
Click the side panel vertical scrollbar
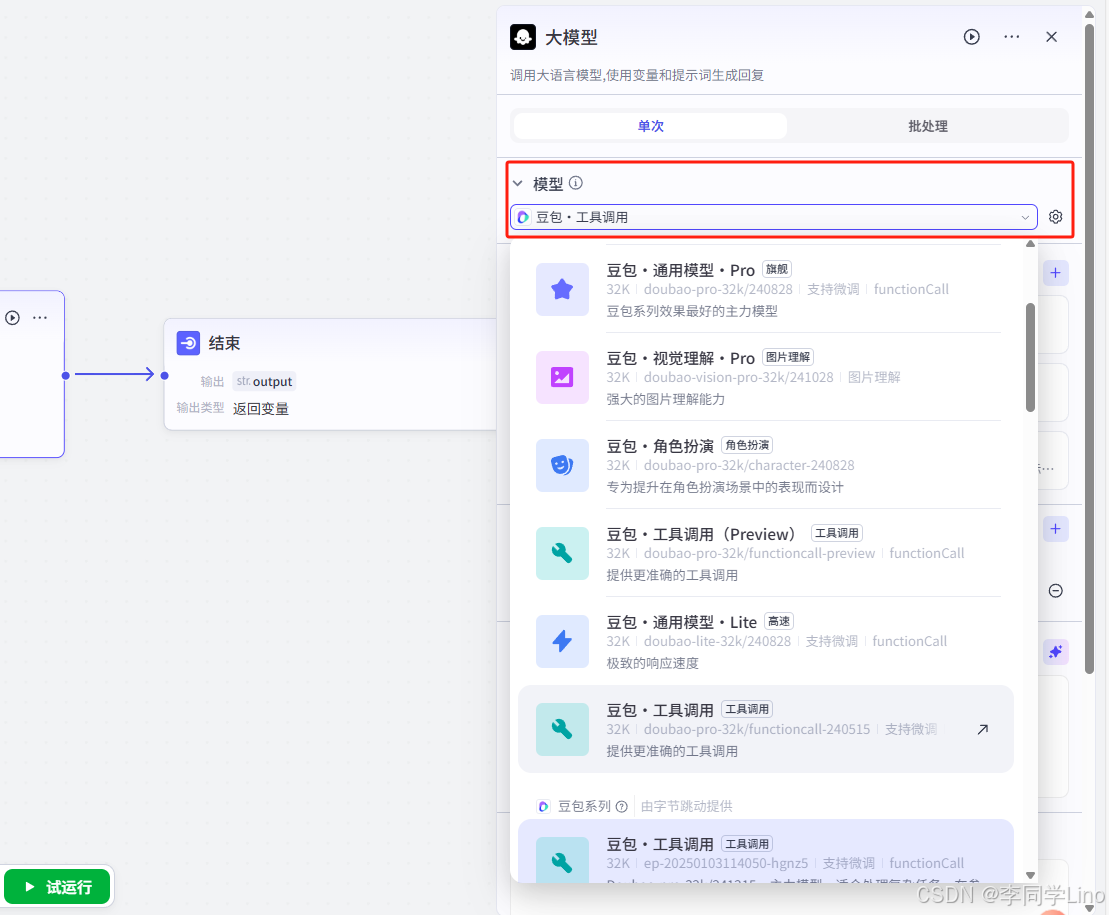1089,348
